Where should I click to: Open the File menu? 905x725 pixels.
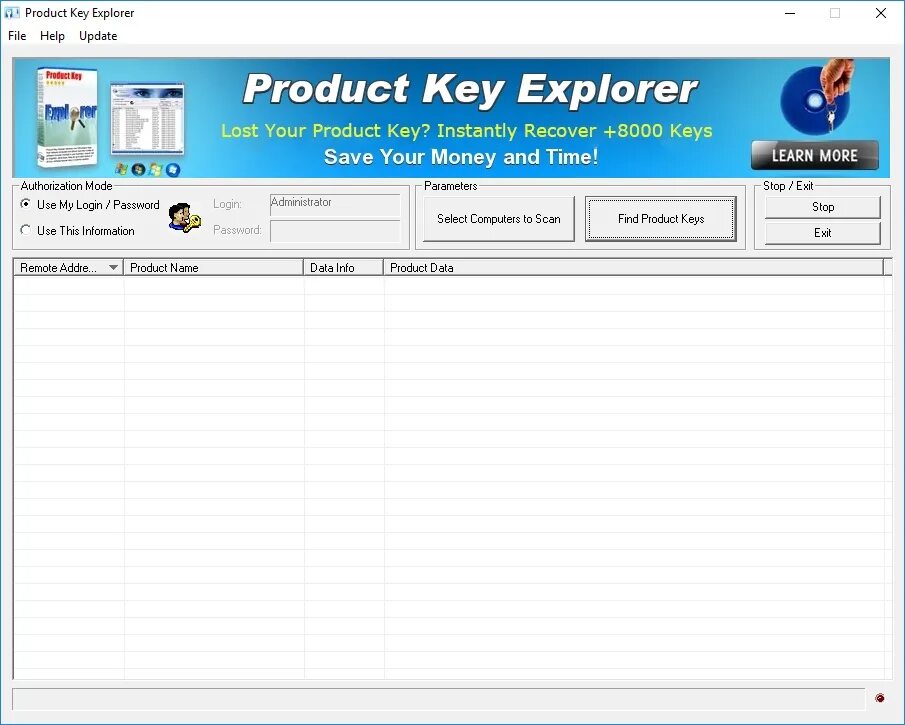(x=17, y=36)
